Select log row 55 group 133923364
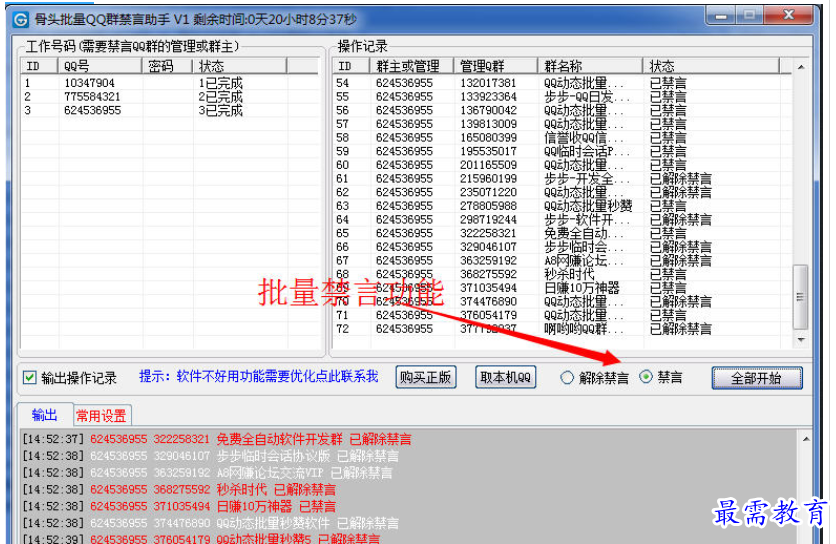836x544 pixels. (x=562, y=97)
